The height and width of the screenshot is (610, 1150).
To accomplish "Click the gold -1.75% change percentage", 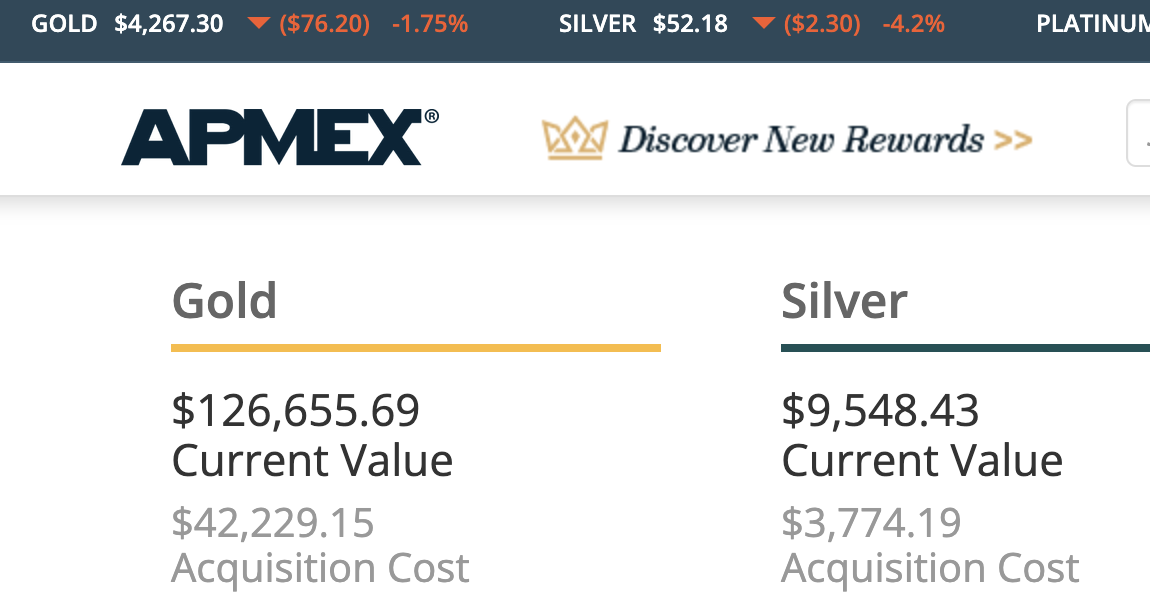I will coord(430,24).
